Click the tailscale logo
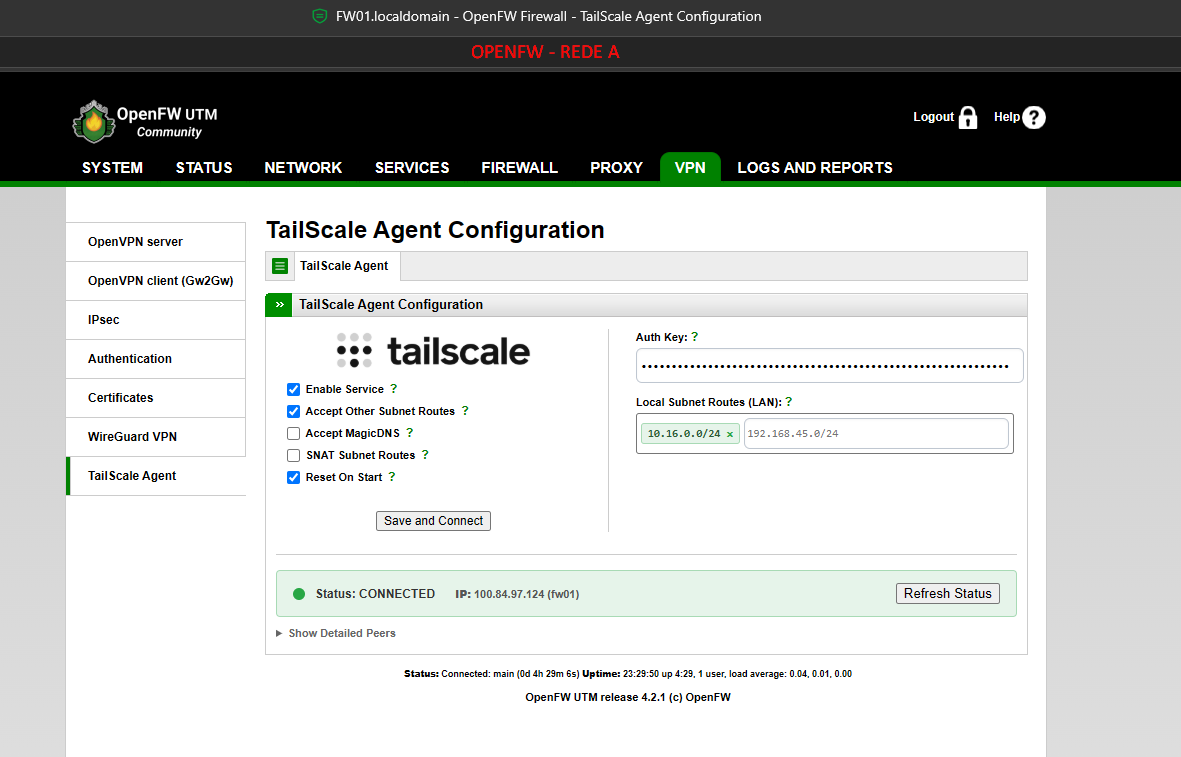 pos(433,351)
